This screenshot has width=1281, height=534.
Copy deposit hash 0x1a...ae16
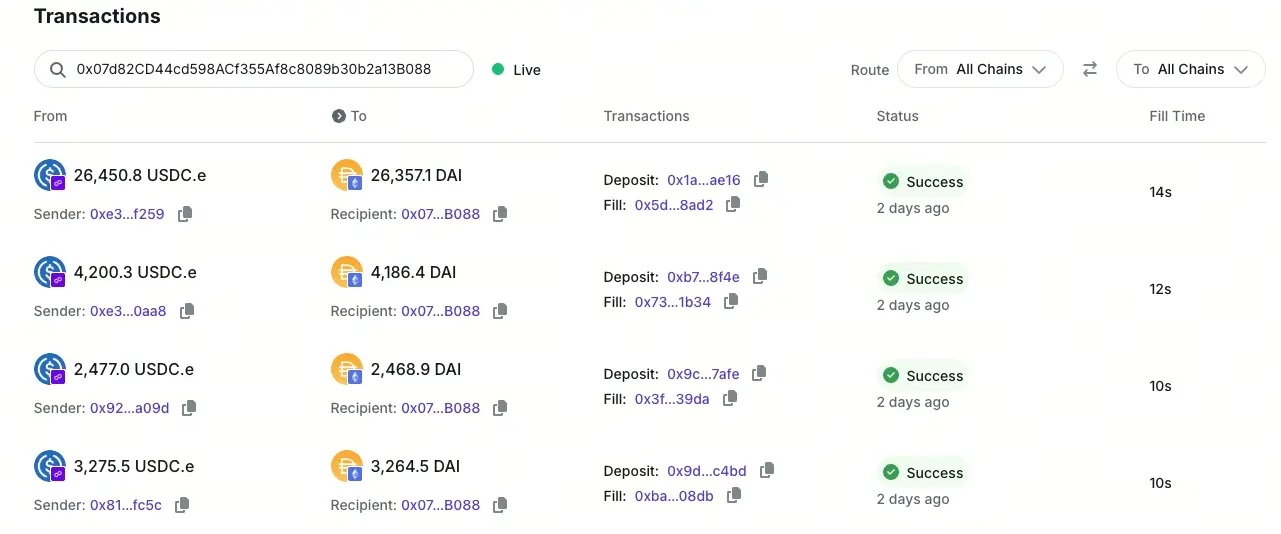pos(761,179)
